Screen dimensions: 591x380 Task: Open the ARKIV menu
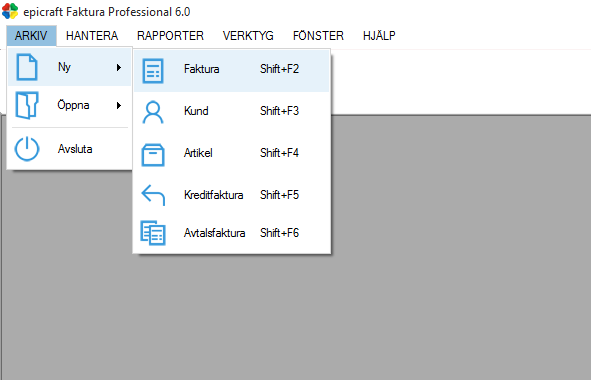31,36
